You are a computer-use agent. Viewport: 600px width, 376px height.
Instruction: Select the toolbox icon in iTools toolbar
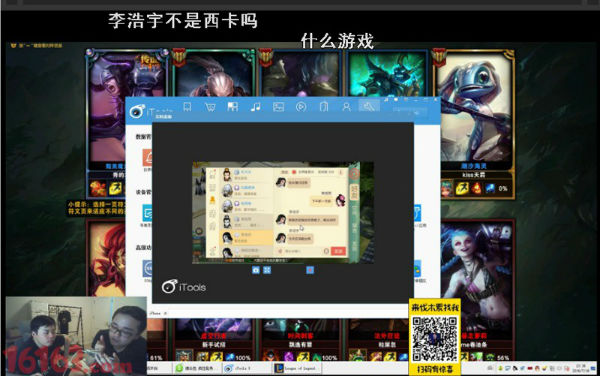pyautogui.click(x=369, y=107)
